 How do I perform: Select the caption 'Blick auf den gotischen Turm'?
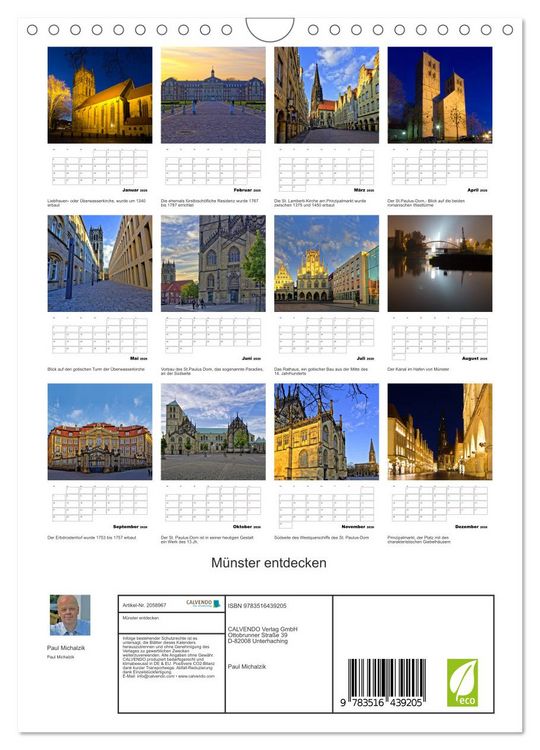(x=96, y=369)
